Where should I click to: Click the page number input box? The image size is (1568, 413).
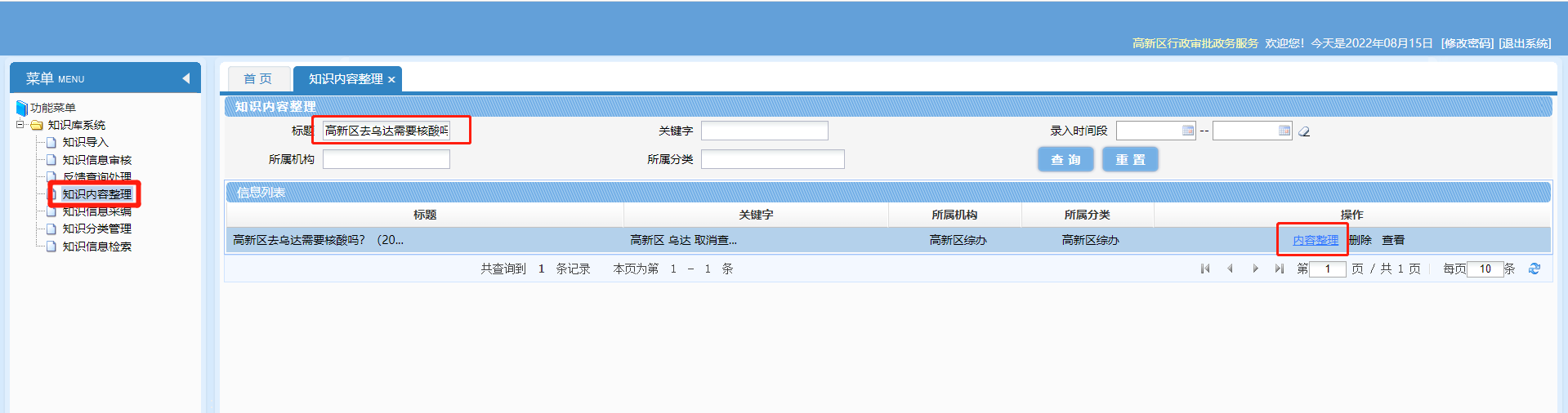tap(1328, 269)
